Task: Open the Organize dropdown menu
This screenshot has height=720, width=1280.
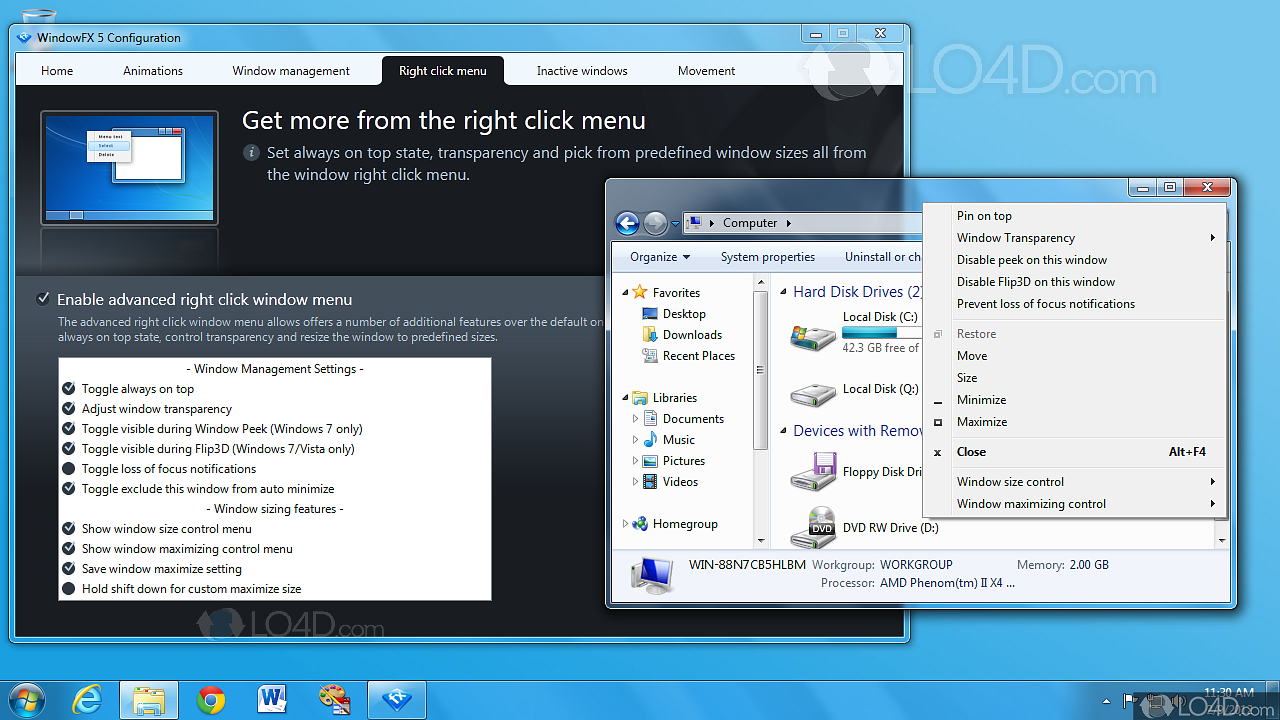Action: point(660,257)
